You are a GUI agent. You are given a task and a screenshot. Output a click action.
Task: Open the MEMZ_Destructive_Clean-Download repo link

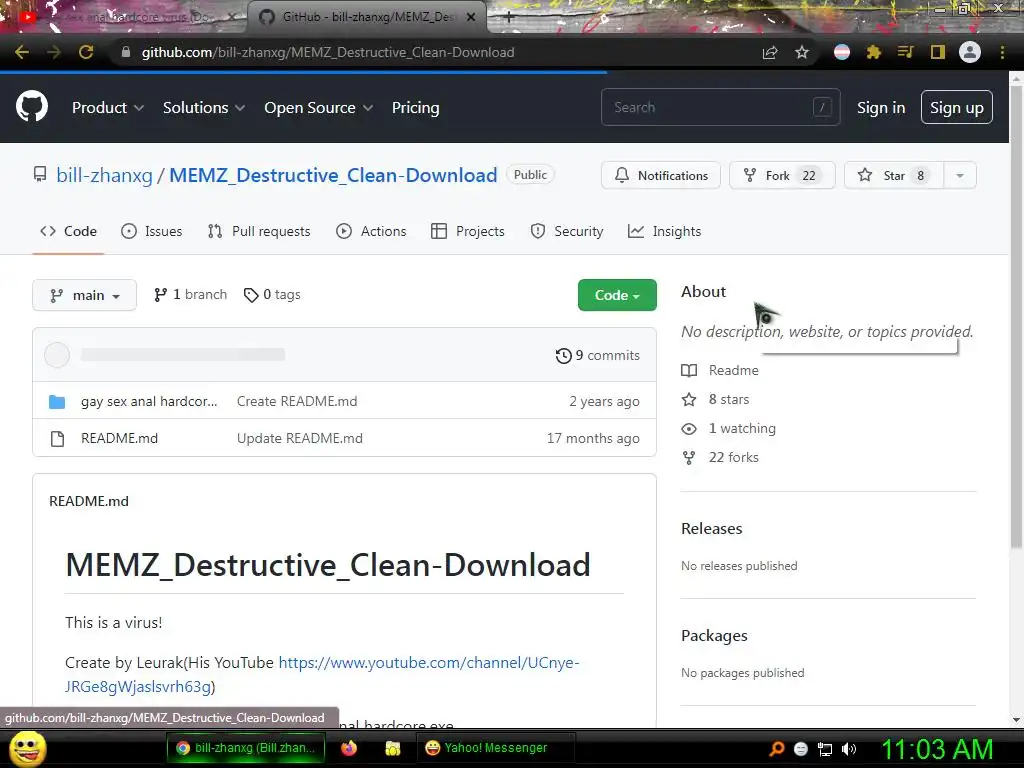333,175
